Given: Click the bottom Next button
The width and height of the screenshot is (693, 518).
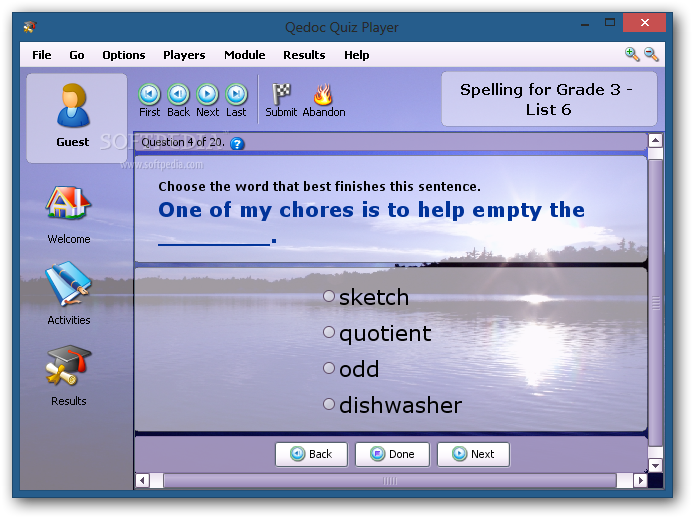Looking at the screenshot, I should click(x=473, y=454).
